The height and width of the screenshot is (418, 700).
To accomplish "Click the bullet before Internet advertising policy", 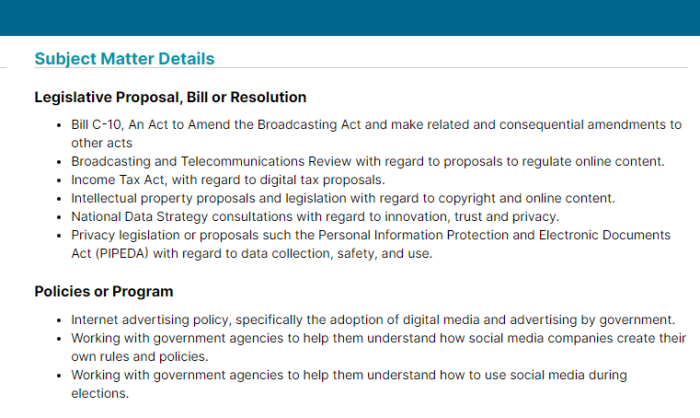I will click(x=59, y=320).
